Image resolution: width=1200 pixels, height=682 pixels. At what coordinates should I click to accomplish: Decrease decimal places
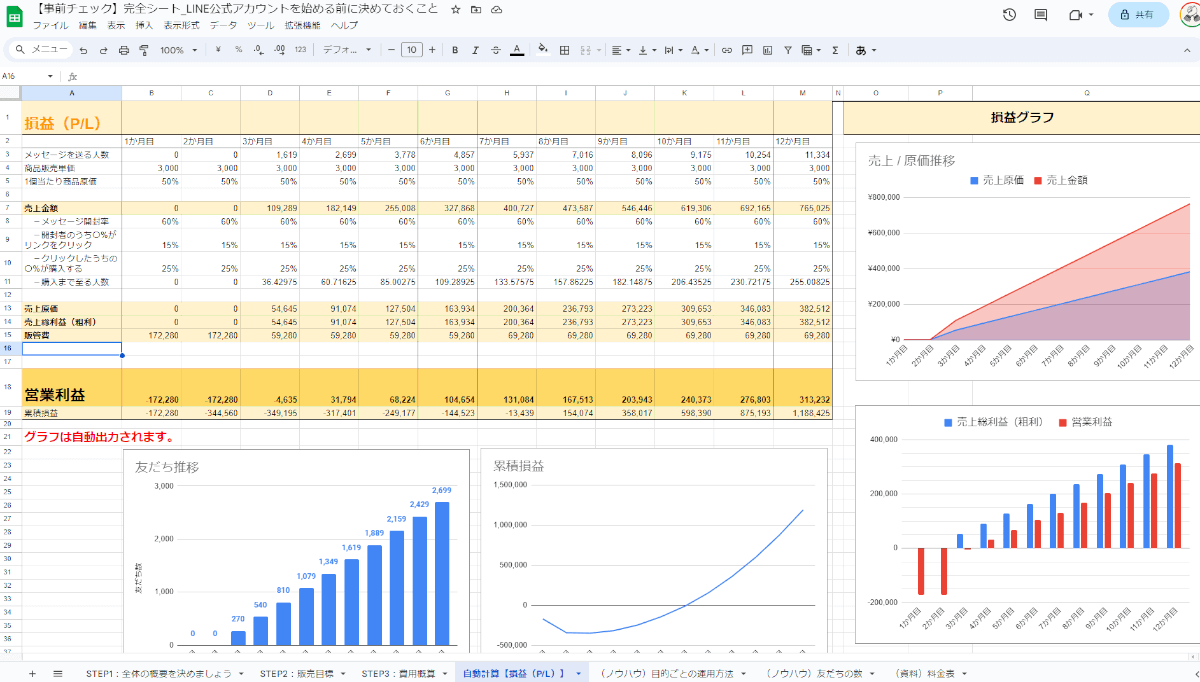[258, 50]
